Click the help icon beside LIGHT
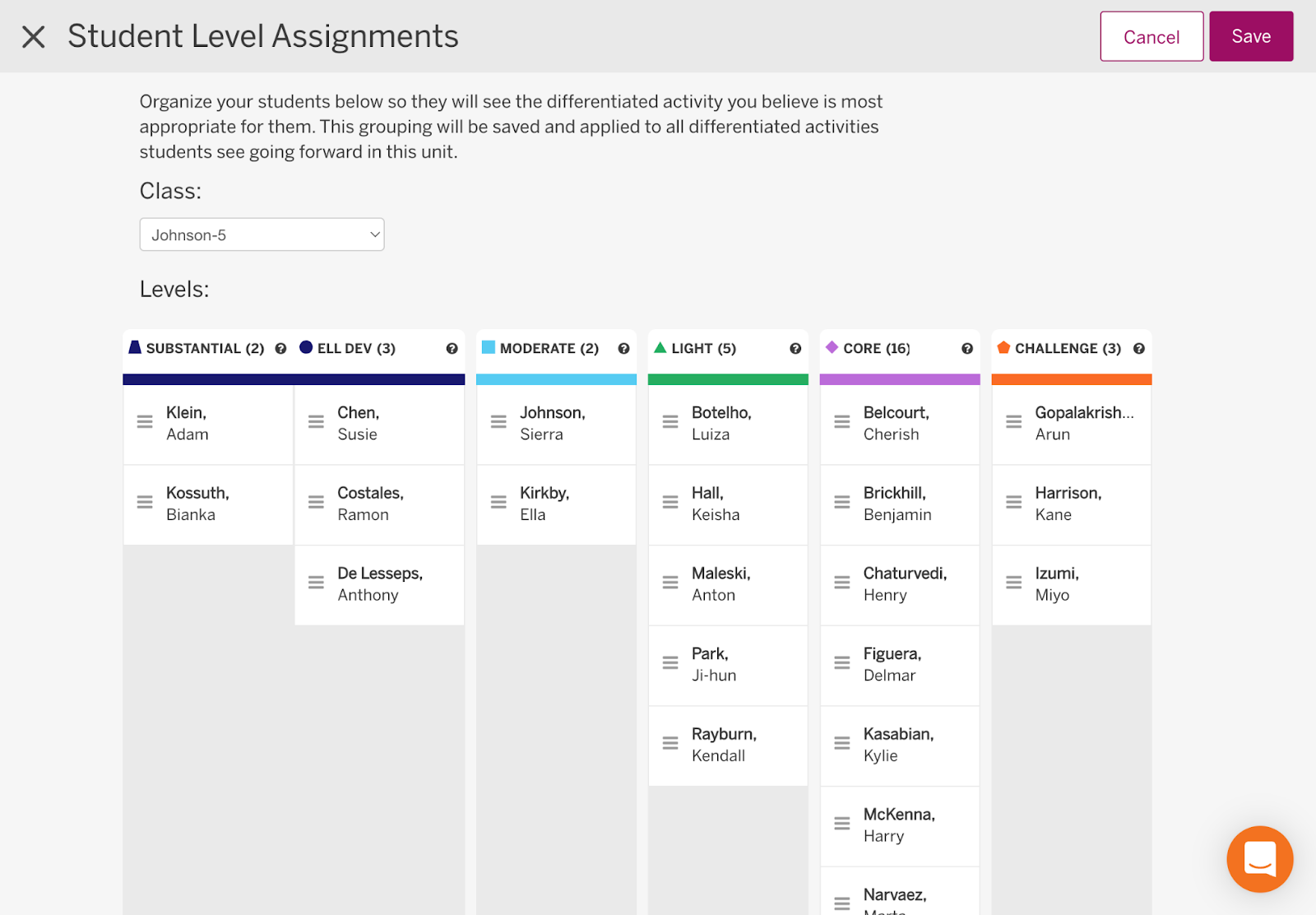The height and width of the screenshot is (915, 1316). click(x=795, y=347)
